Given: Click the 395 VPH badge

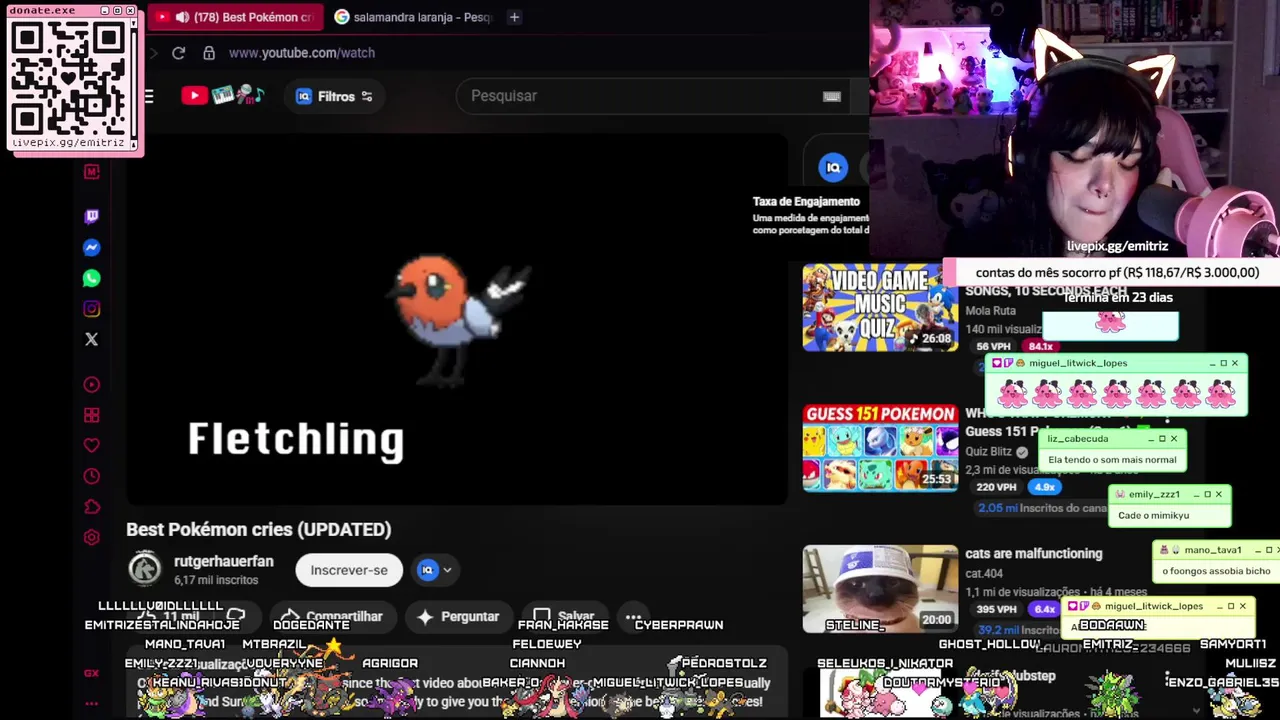Looking at the screenshot, I should pos(996,609).
